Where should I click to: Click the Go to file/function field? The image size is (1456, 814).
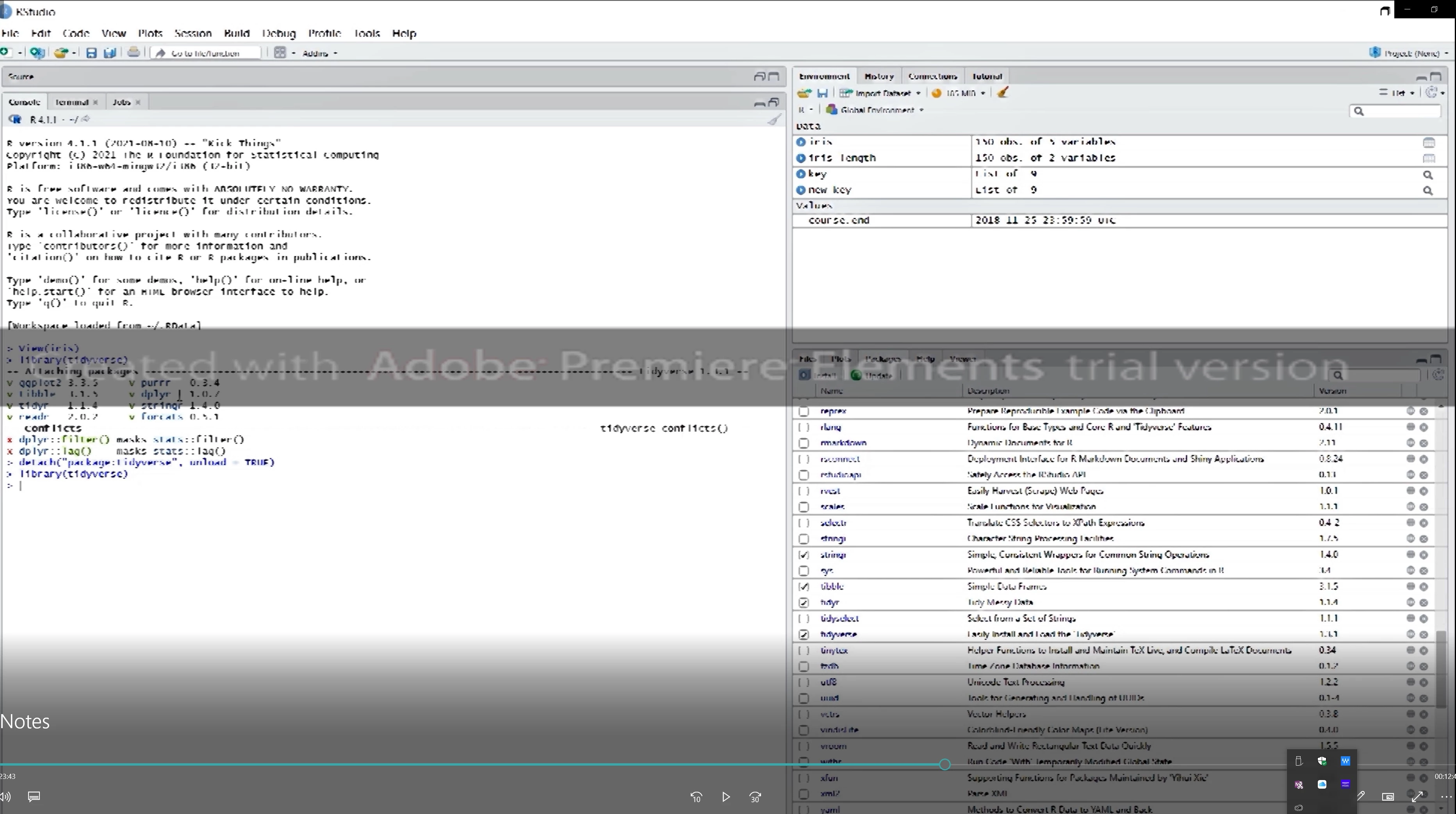click(x=205, y=53)
